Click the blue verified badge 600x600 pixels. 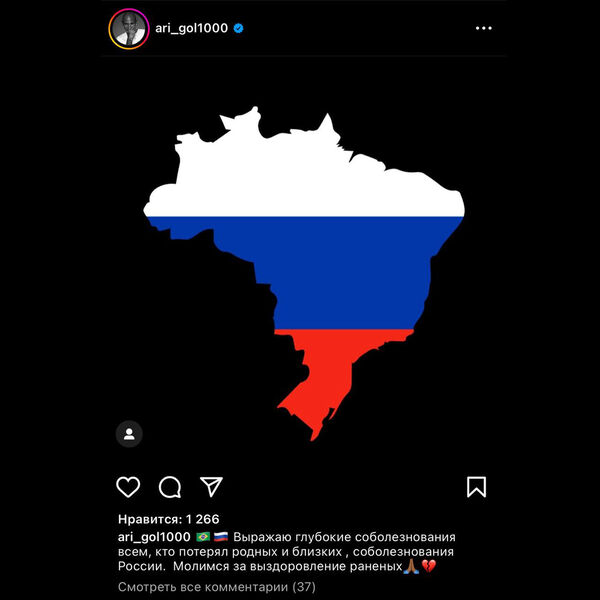238,28
